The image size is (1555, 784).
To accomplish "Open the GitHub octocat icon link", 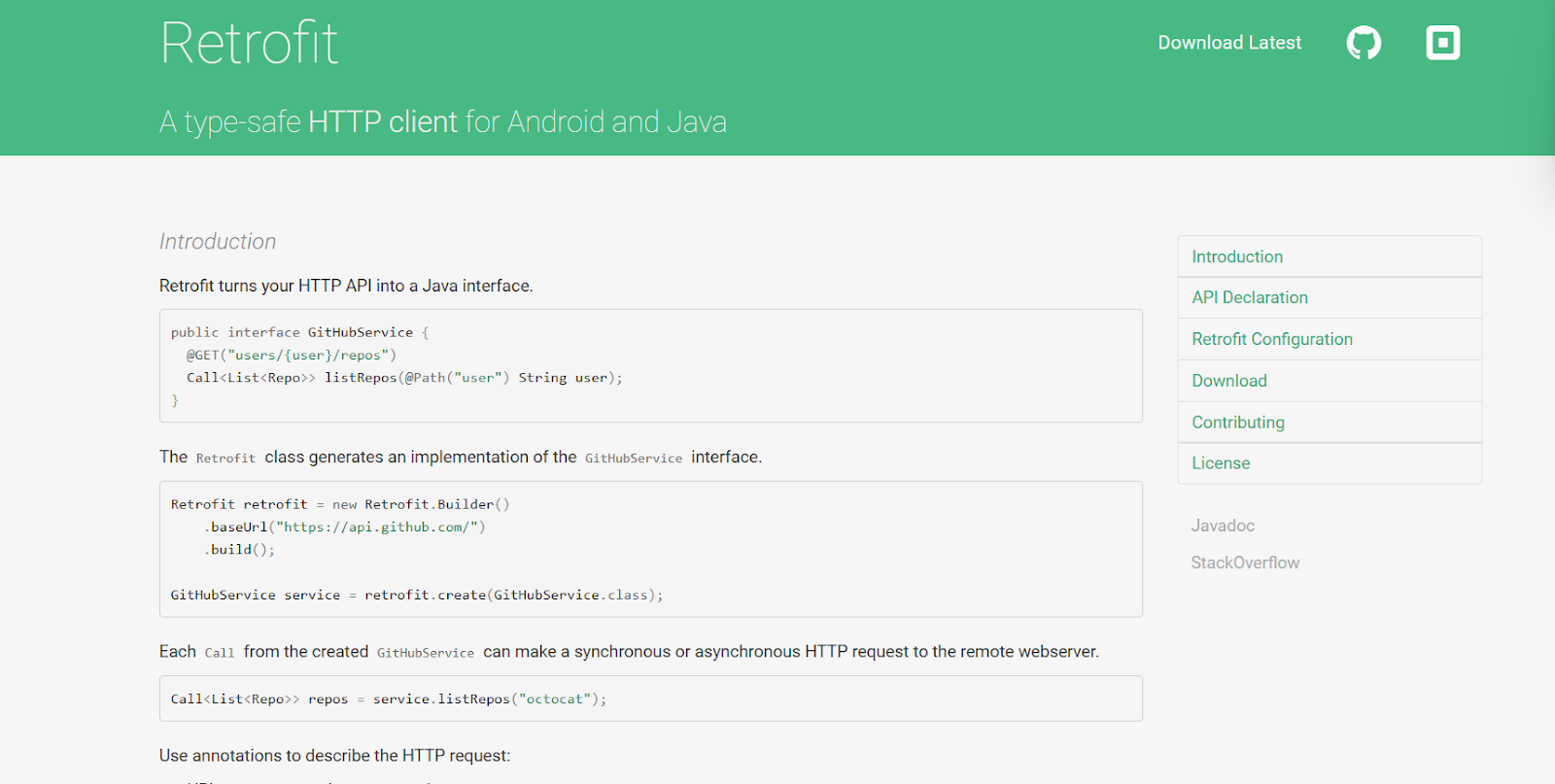I will (x=1364, y=43).
